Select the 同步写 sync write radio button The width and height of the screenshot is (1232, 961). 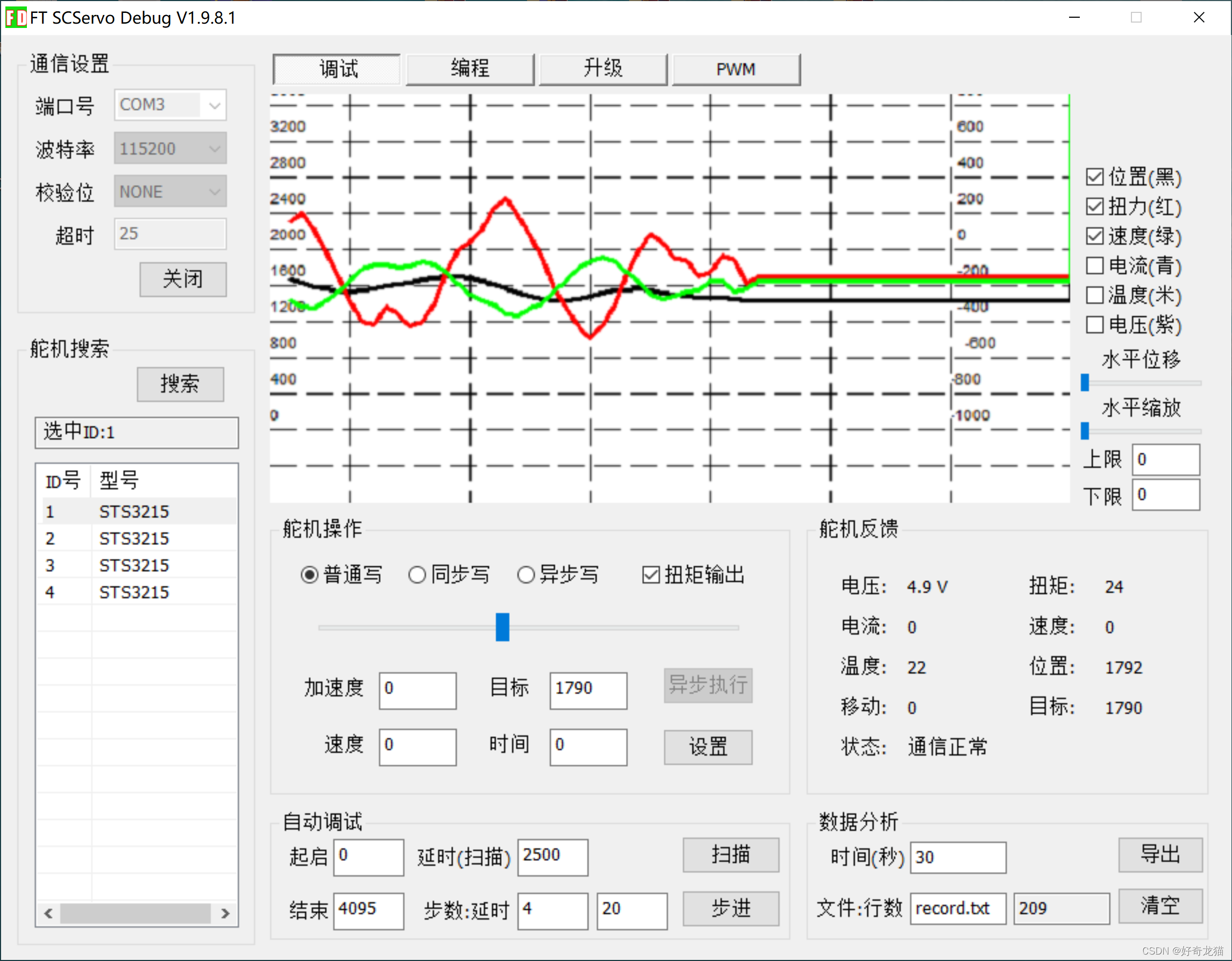417,575
